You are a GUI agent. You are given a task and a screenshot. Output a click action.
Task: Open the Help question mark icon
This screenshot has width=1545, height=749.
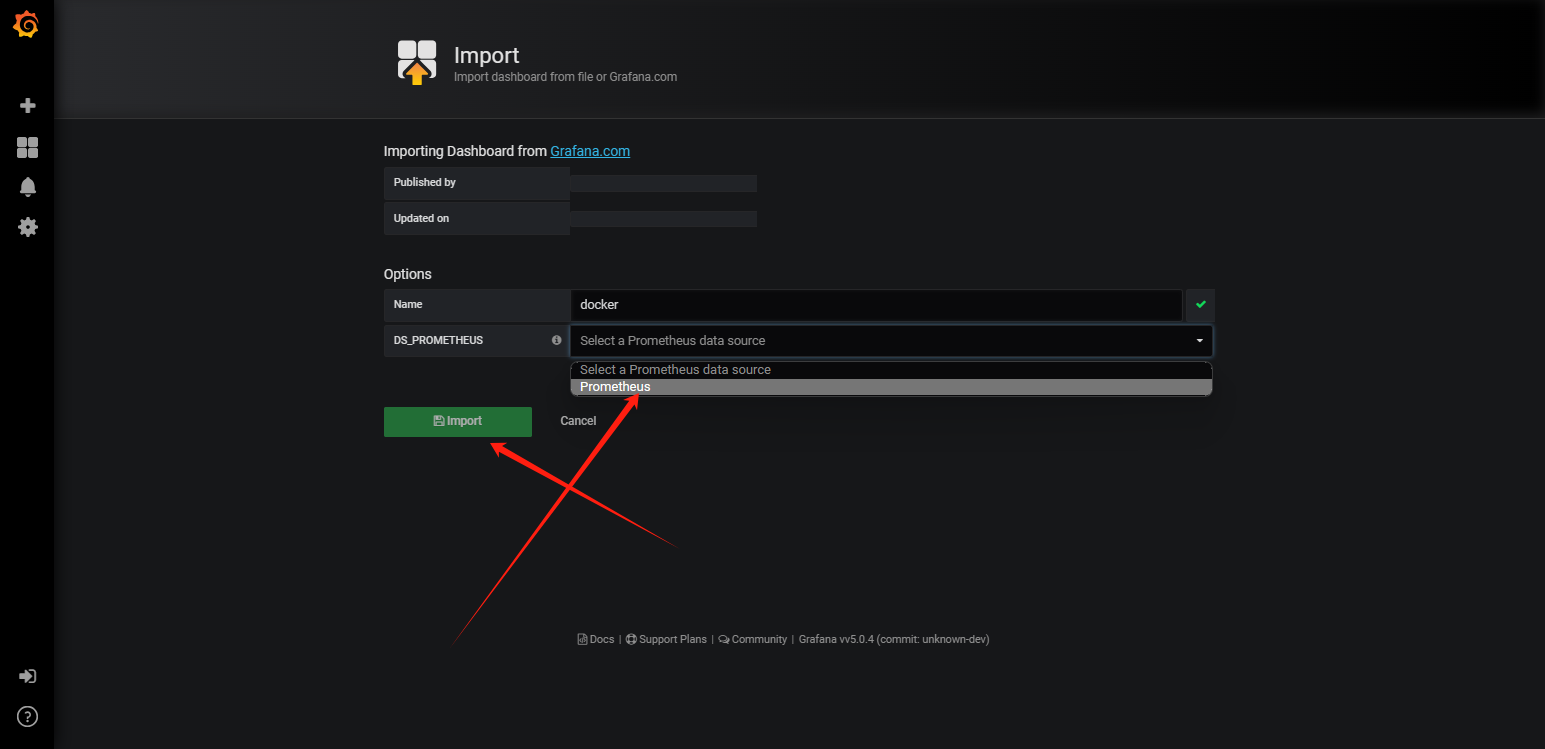(x=28, y=716)
